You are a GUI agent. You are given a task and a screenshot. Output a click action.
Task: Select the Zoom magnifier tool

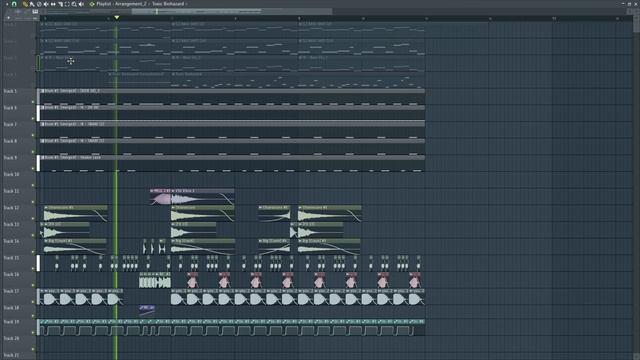click(74, 4)
